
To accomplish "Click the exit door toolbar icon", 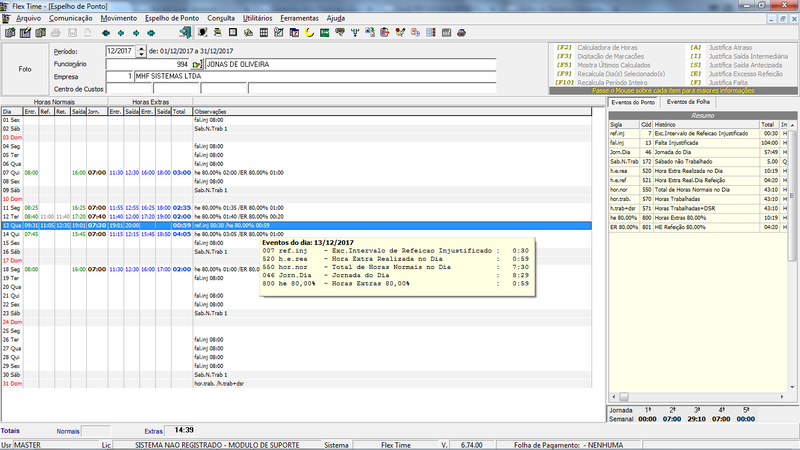I will pos(185,33).
